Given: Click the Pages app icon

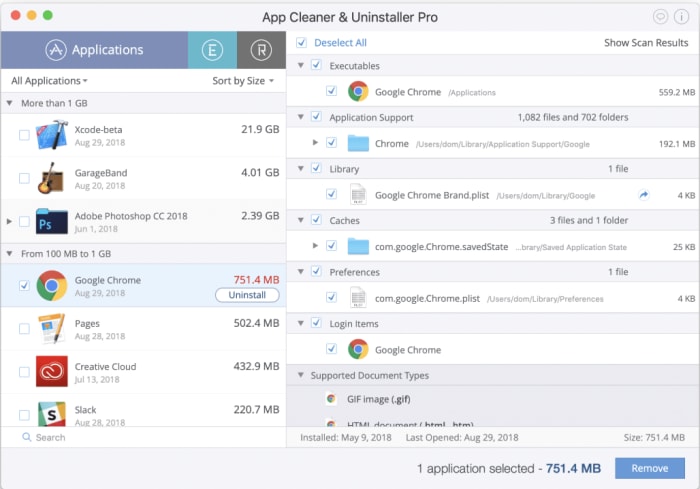Looking at the screenshot, I should click(x=51, y=329).
